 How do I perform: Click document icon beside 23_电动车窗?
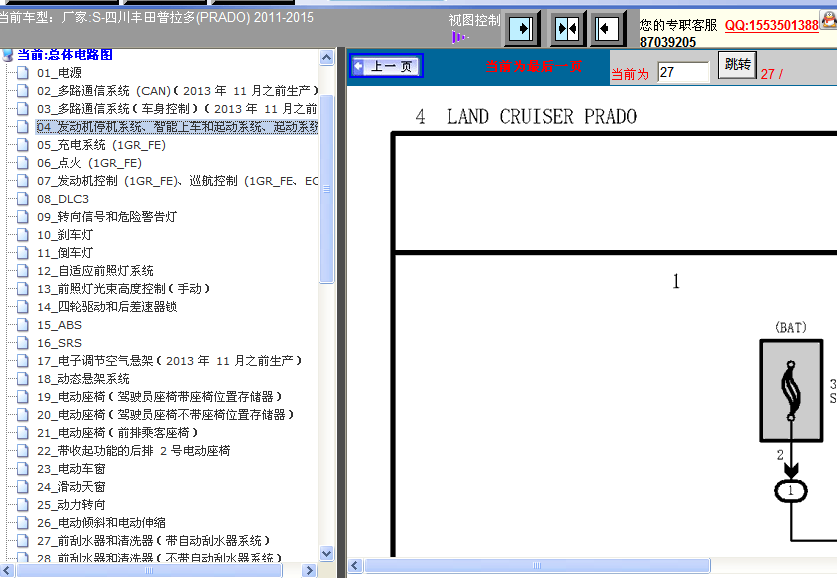click(22, 469)
